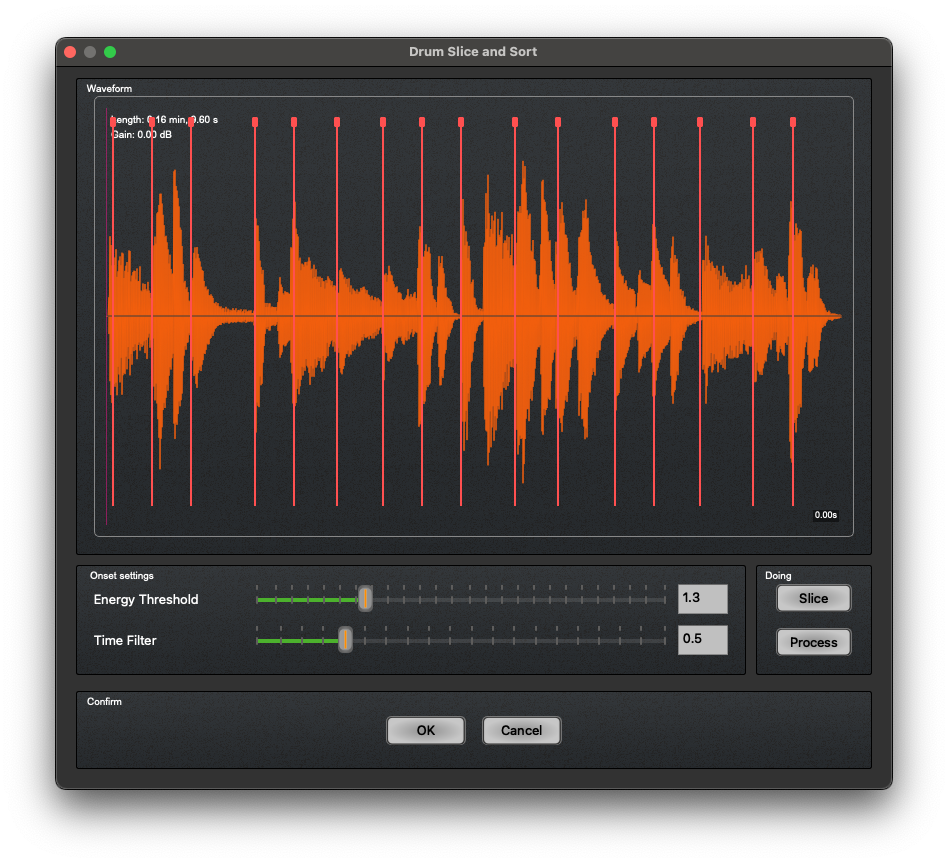Select the second-to-last slice marker handle
This screenshot has width=948, height=863.
pyautogui.click(x=753, y=122)
